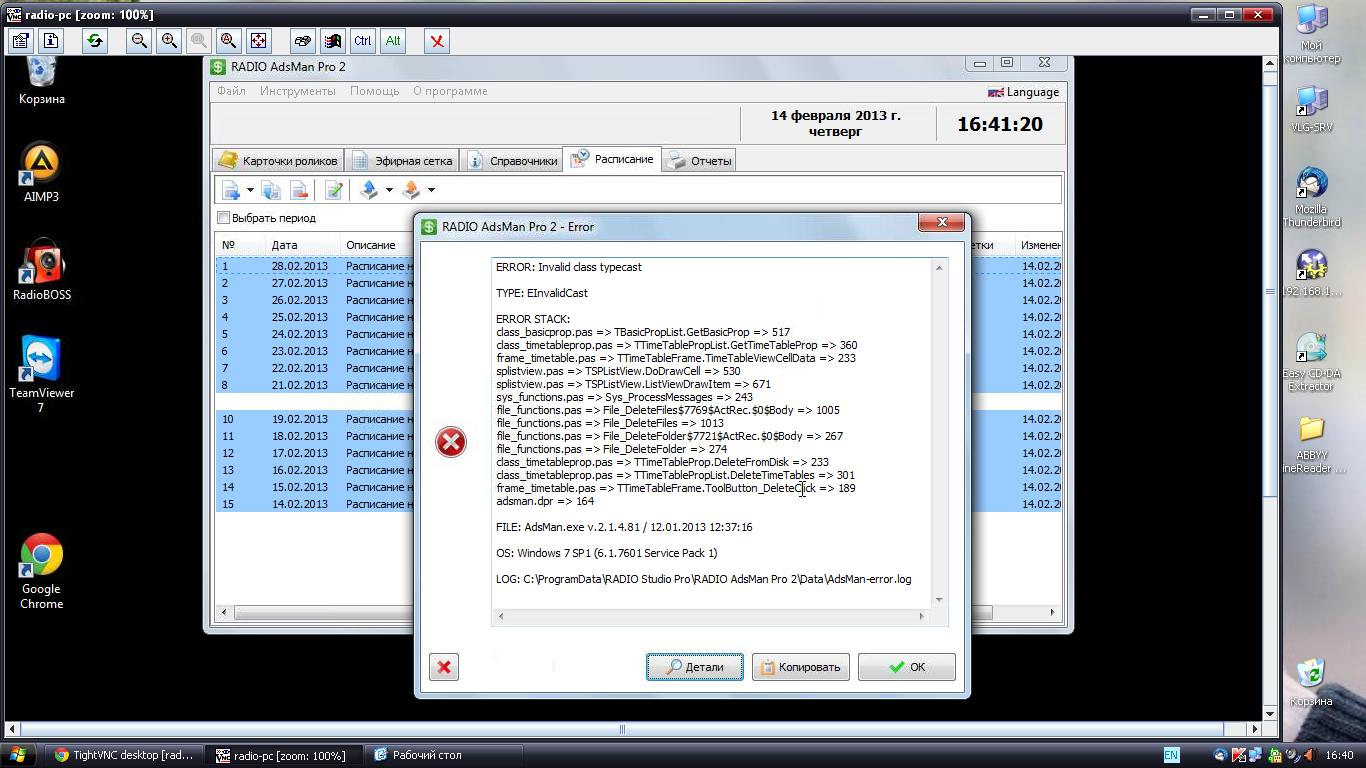Send Windows key icon in VNC toolbar
The width and height of the screenshot is (1366, 768).
coord(333,41)
